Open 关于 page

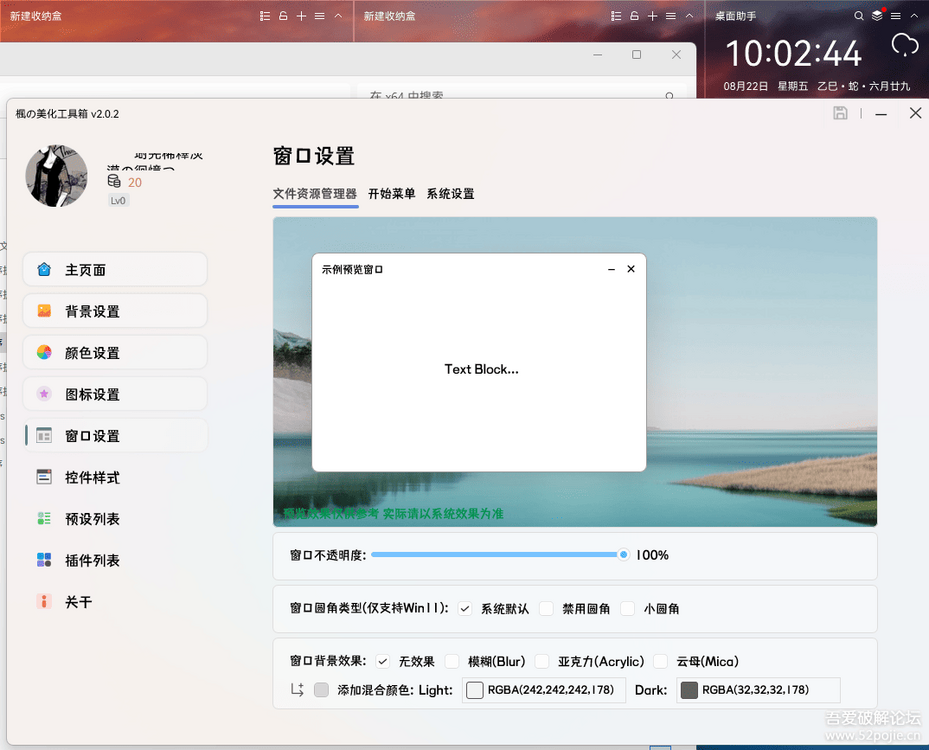tap(115, 601)
